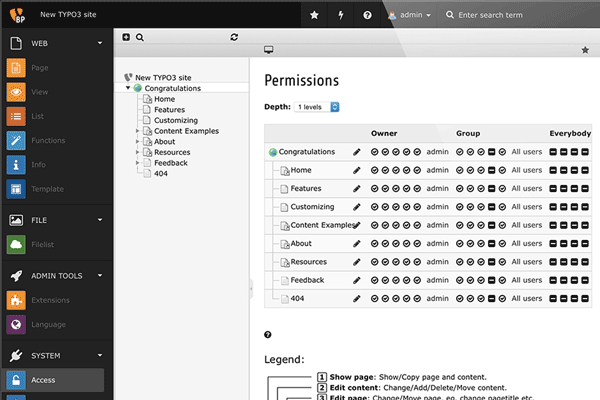
Task: Toggle first Owner permission for Congratulations
Action: click(375, 152)
